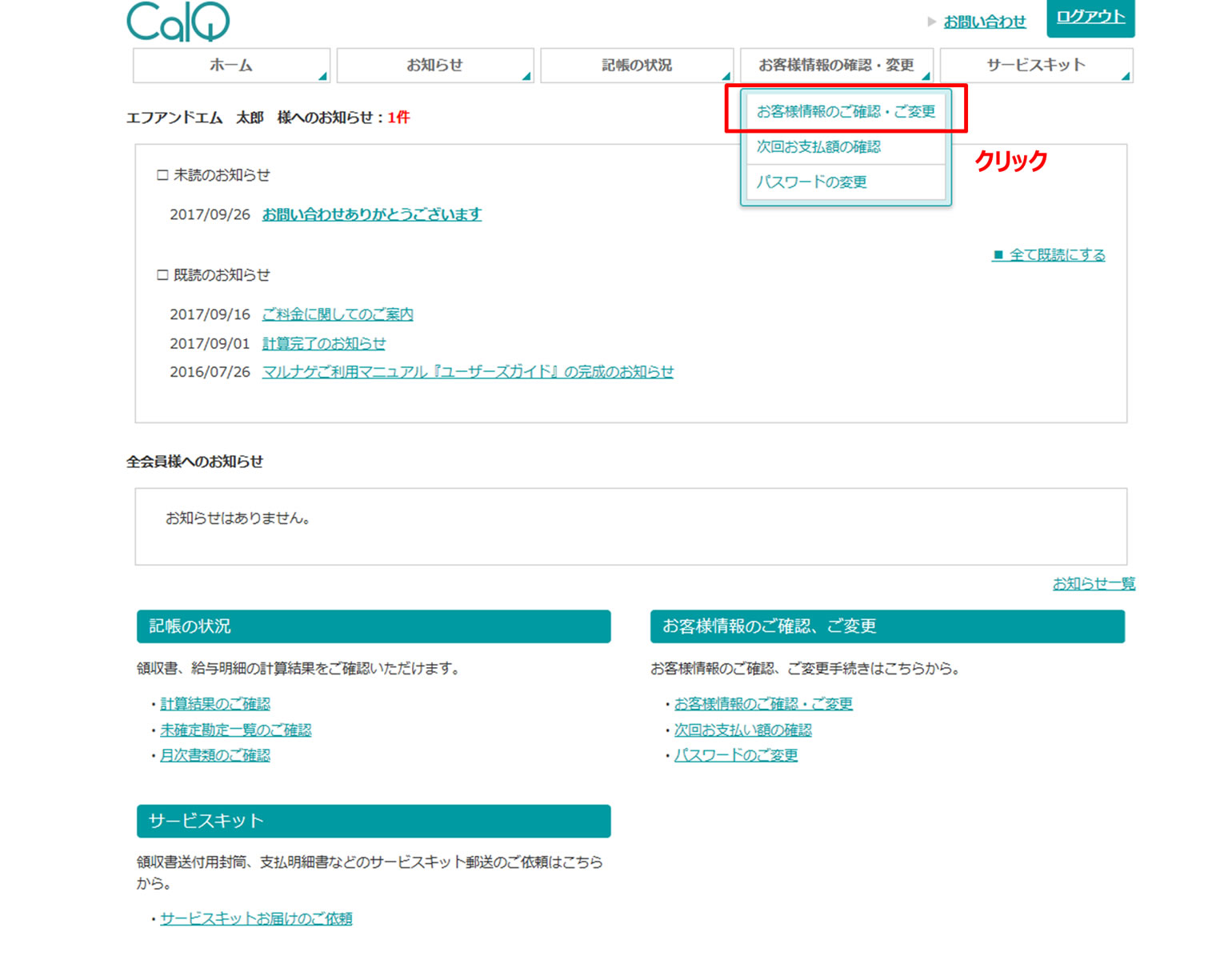The width and height of the screenshot is (1232, 960).
Task: Click the ログアウト button
Action: click(1090, 17)
